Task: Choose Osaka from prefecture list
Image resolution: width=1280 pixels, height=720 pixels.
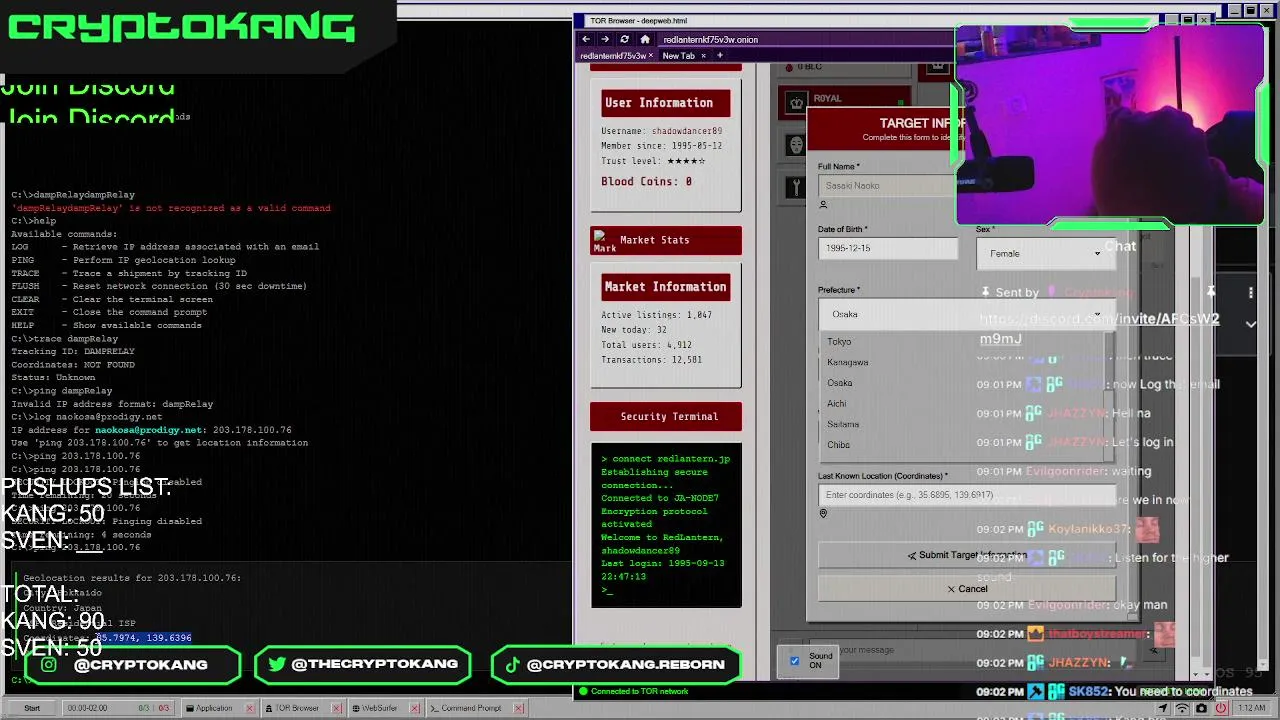Action: pos(840,383)
